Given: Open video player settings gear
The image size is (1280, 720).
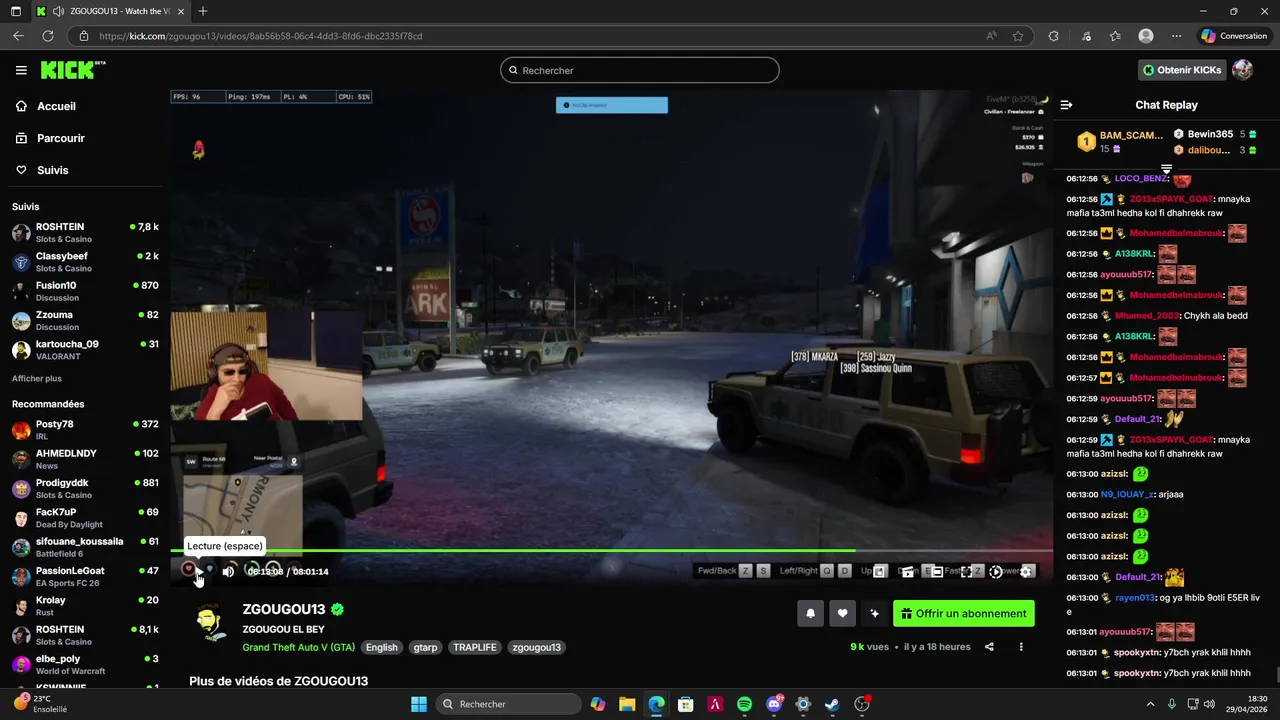Looking at the screenshot, I should [x=1026, y=571].
